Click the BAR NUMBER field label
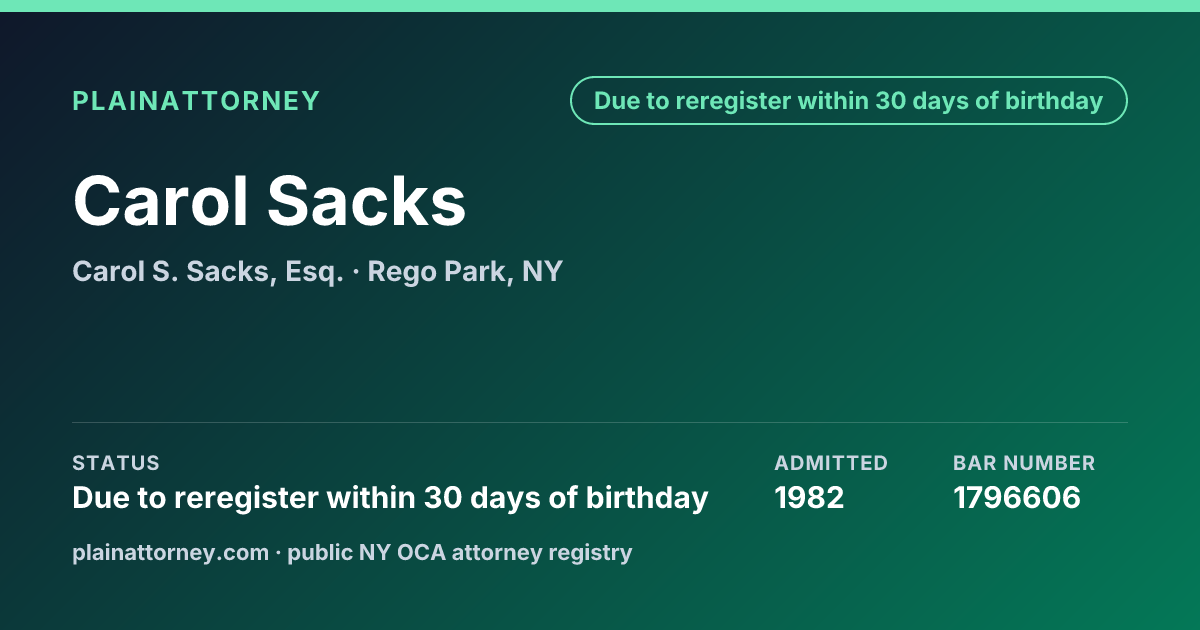Image resolution: width=1200 pixels, height=630 pixels. [1024, 463]
